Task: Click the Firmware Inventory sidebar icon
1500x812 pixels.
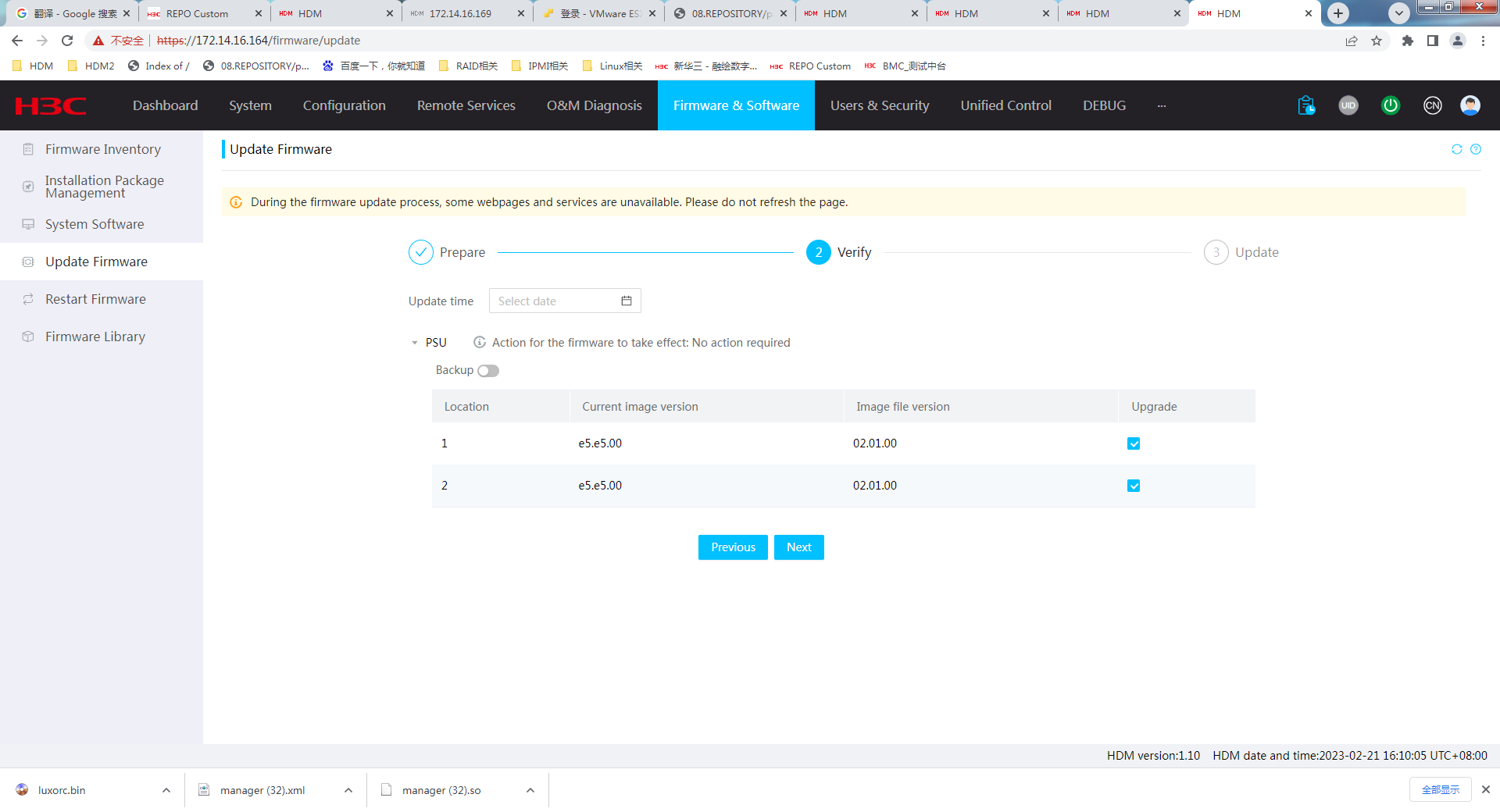Action: (28, 149)
